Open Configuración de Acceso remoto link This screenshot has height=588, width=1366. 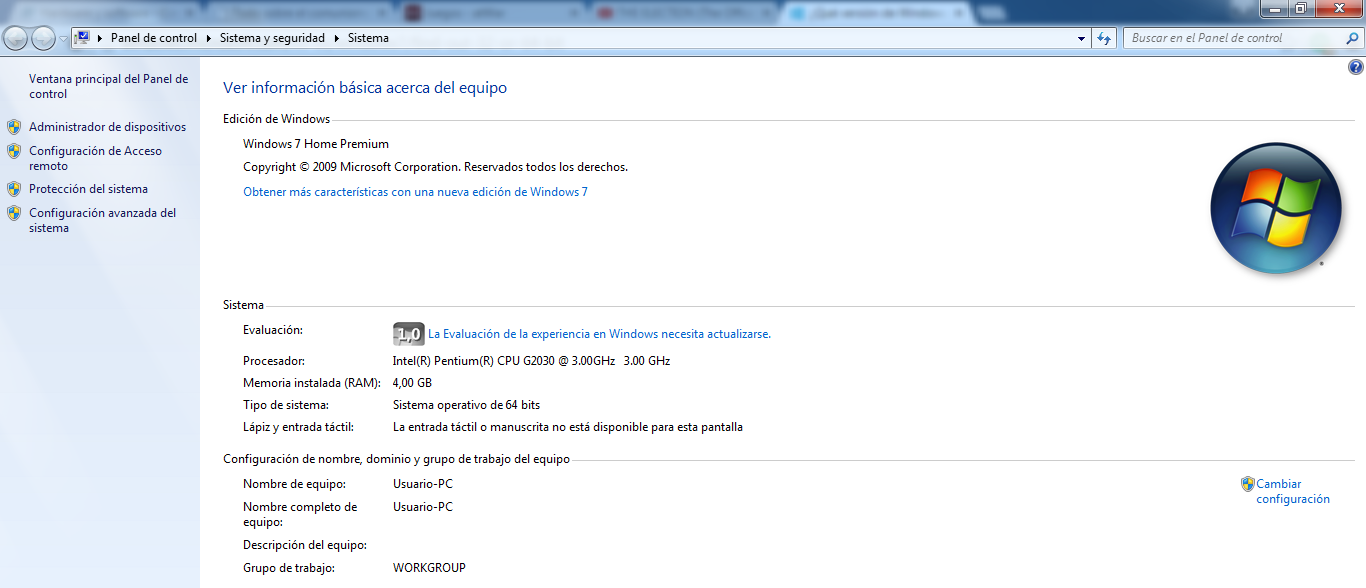click(95, 158)
